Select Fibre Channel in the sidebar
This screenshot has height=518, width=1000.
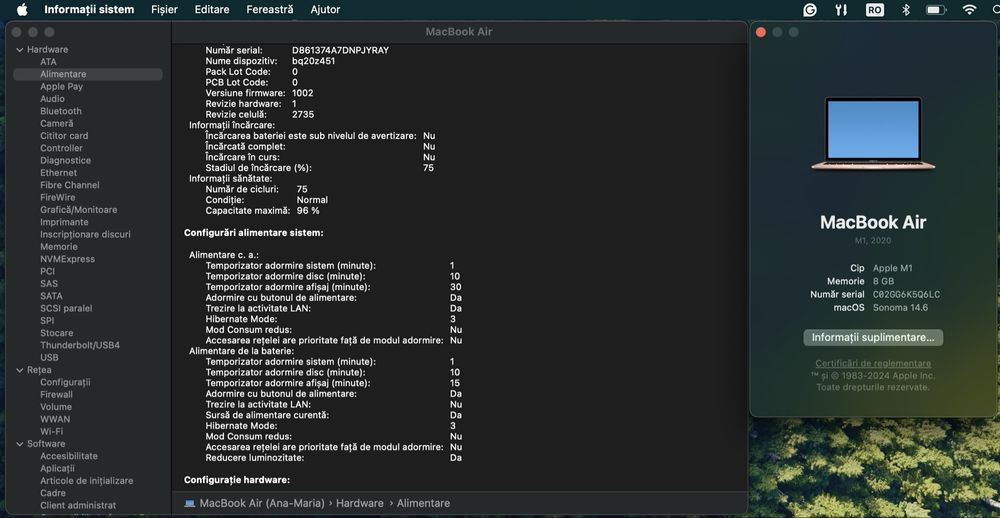pyautogui.click(x=70, y=185)
